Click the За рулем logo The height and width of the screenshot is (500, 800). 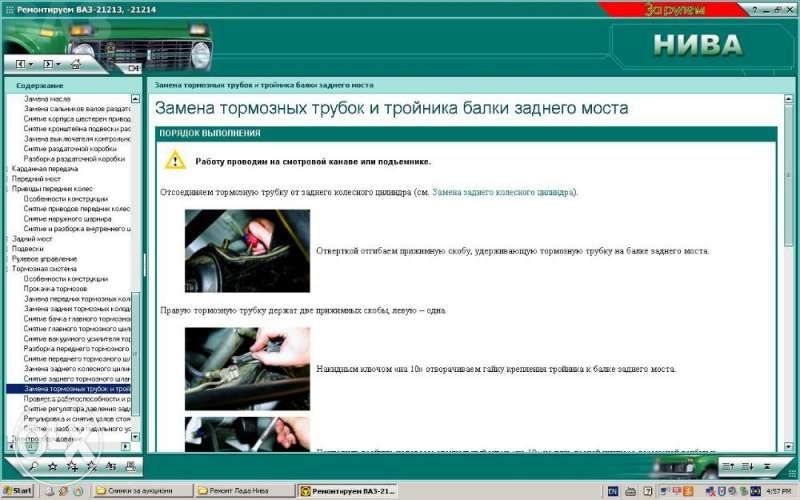point(674,9)
